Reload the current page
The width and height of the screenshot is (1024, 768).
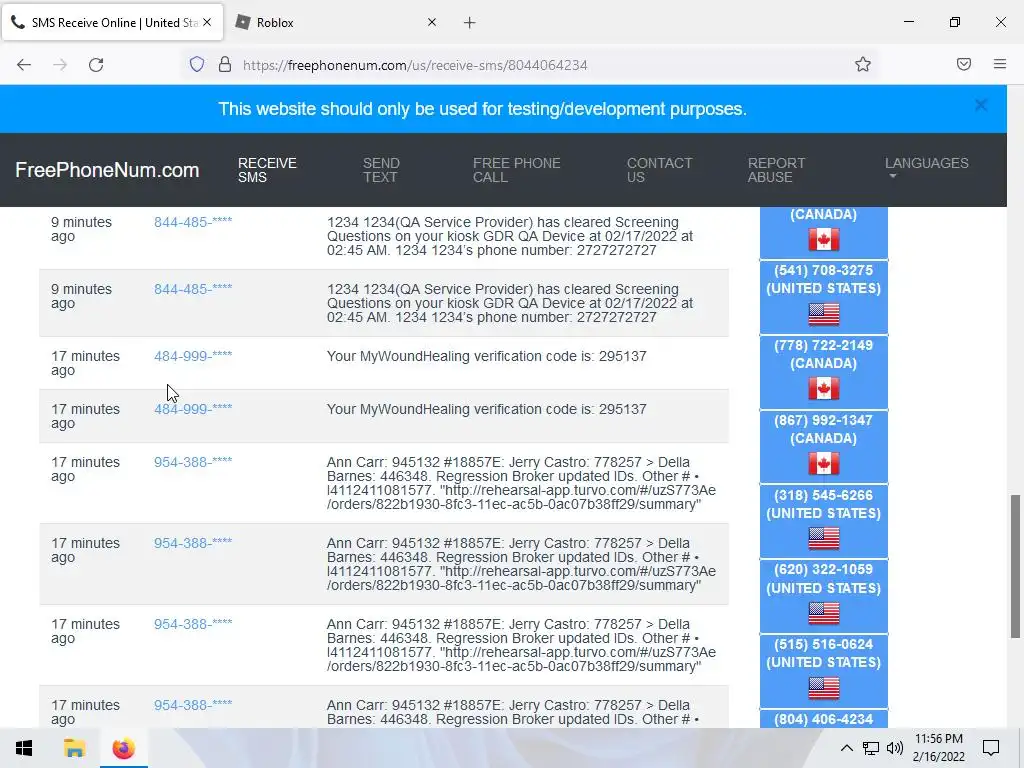pyautogui.click(x=96, y=65)
